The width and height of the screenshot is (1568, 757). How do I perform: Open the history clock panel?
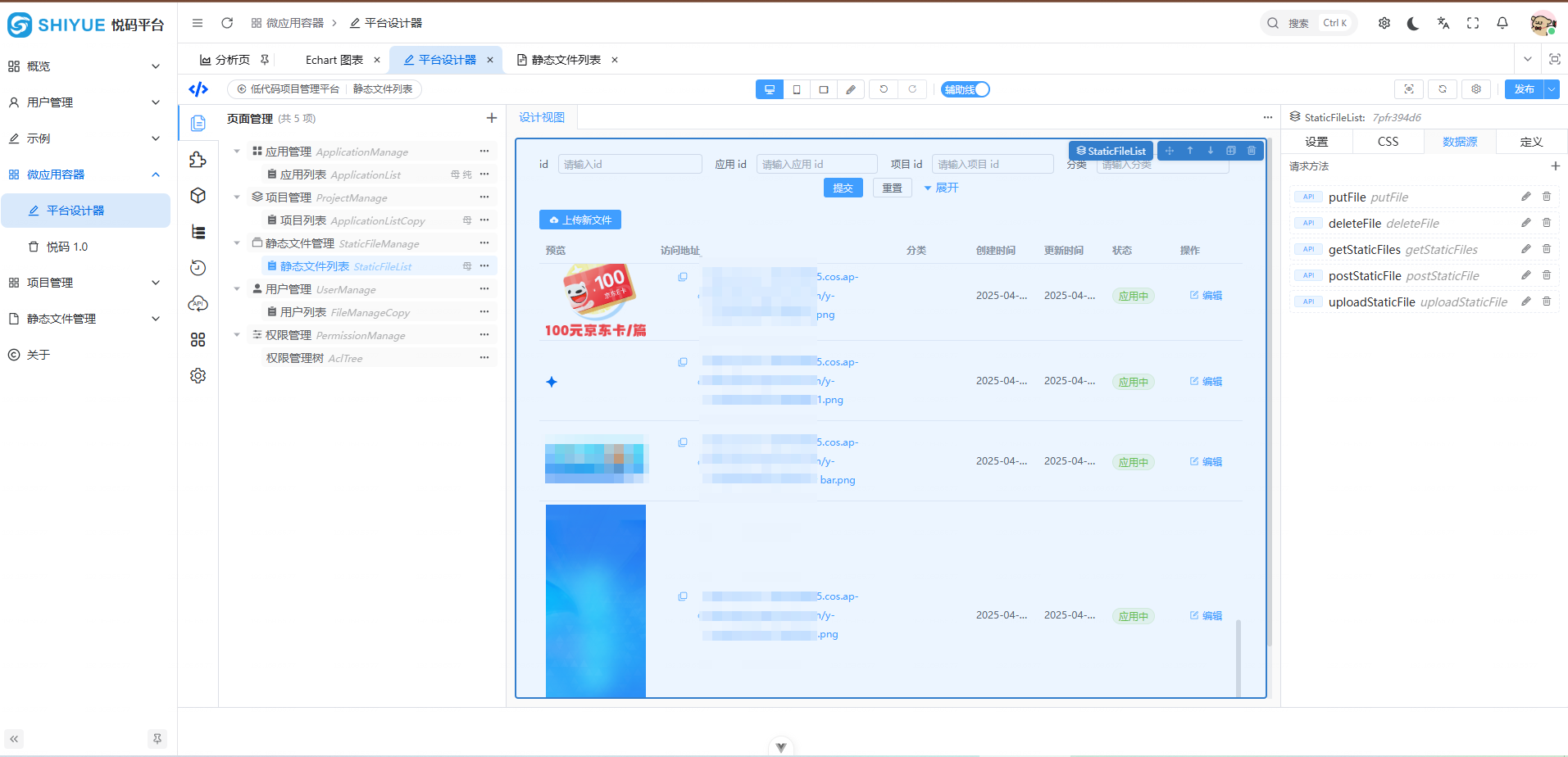pyautogui.click(x=198, y=268)
